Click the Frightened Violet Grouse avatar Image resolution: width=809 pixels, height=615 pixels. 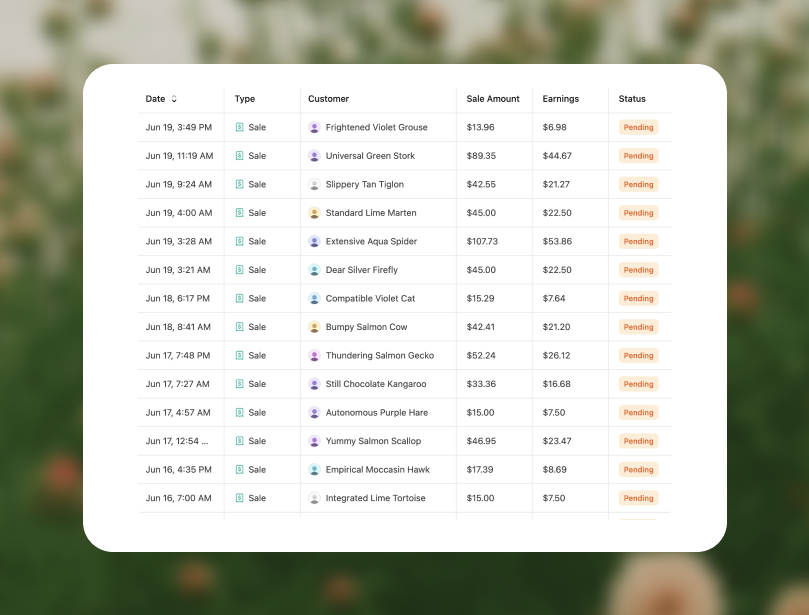click(x=314, y=127)
